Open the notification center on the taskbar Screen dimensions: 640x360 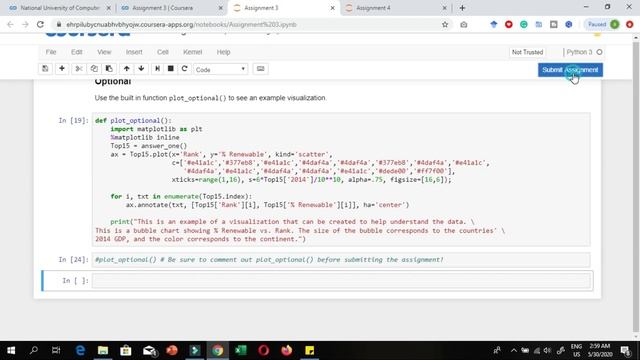tap(625, 350)
